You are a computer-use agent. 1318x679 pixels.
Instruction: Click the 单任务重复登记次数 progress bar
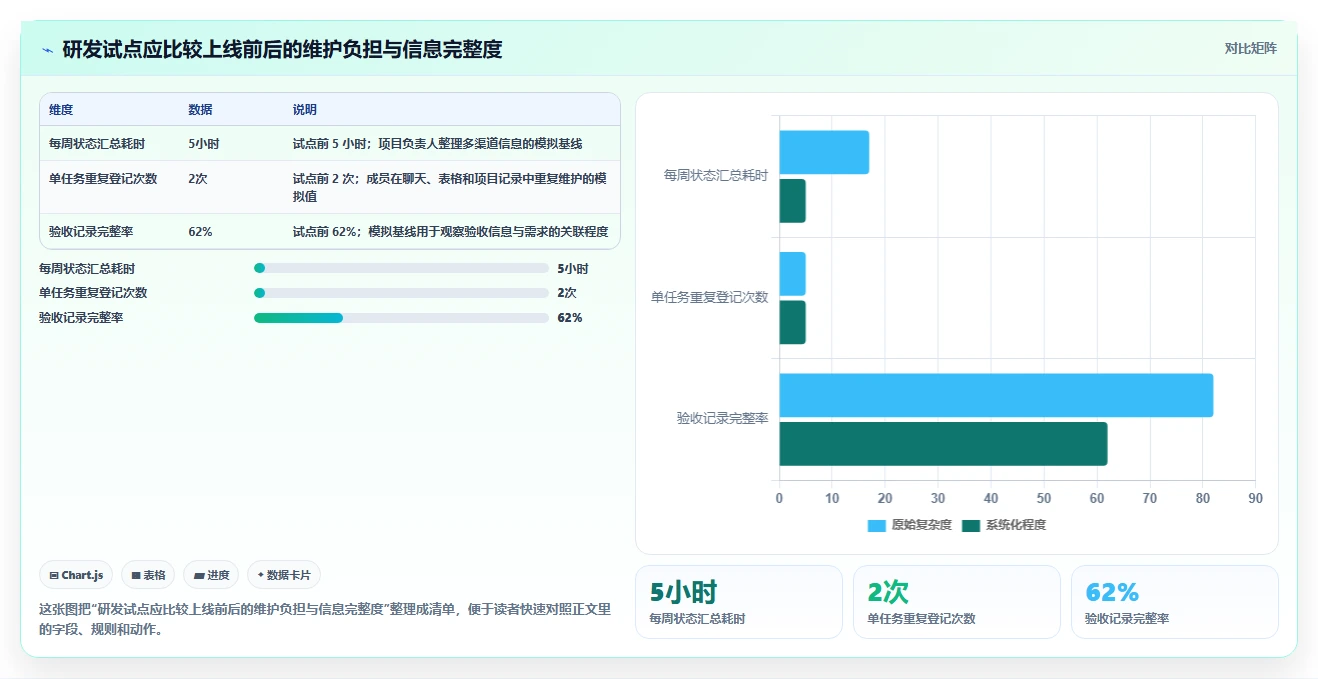point(401,293)
